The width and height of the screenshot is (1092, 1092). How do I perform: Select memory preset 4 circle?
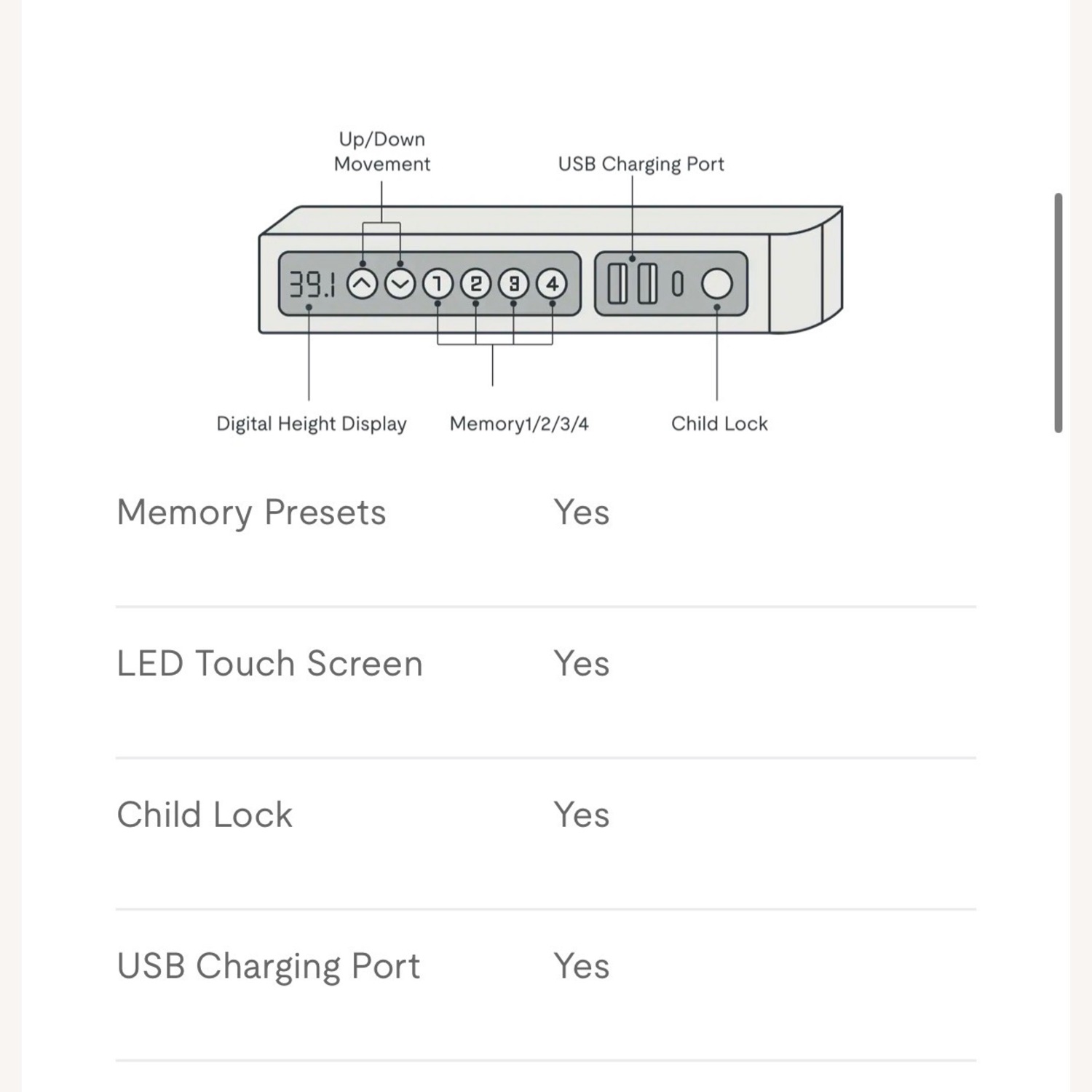pos(552,284)
